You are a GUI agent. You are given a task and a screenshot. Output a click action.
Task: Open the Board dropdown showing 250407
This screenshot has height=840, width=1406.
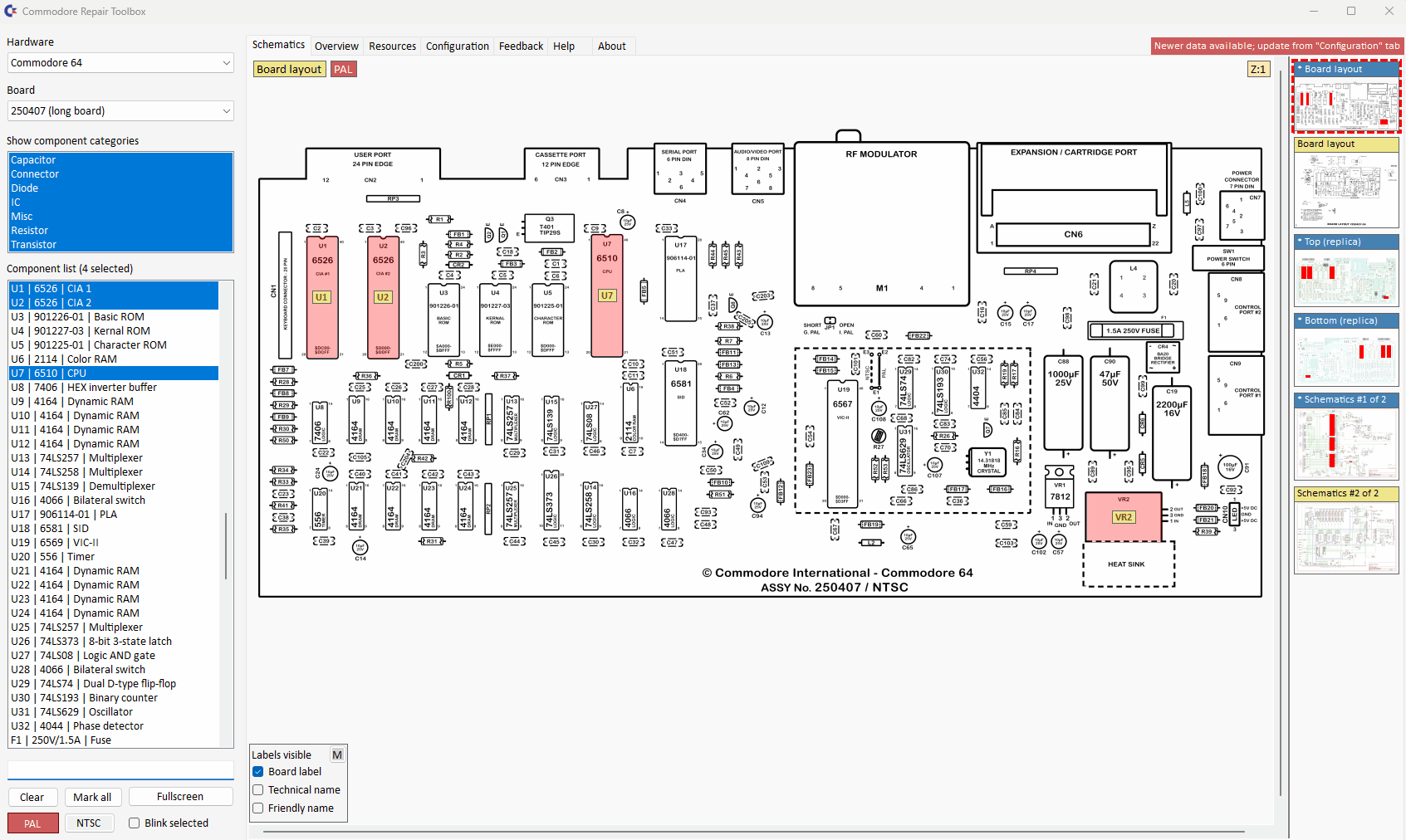tap(120, 111)
